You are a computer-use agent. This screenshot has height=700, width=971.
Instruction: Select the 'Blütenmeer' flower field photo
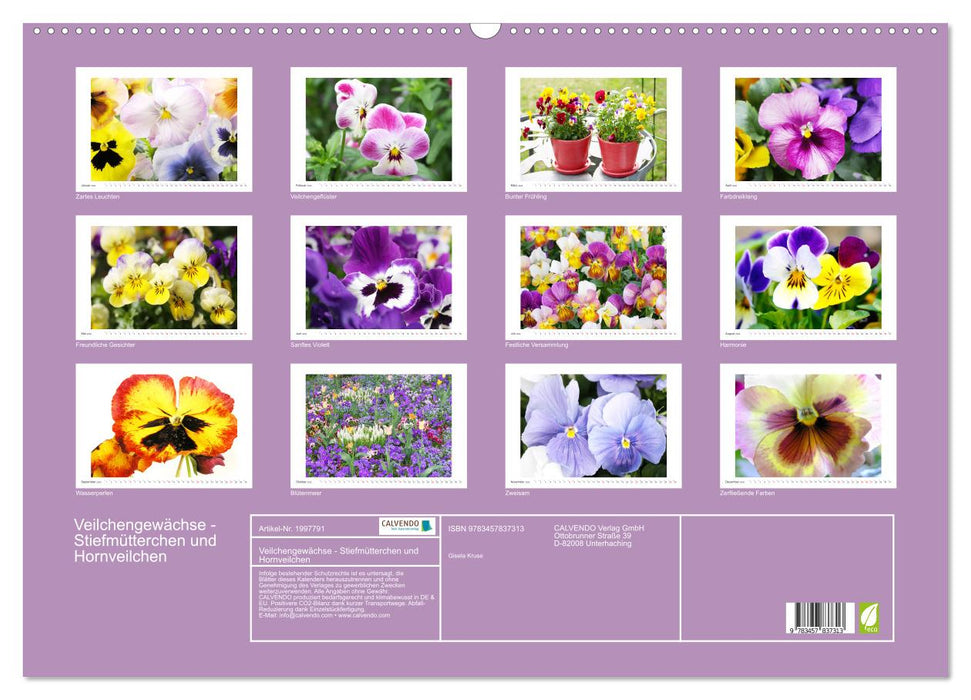pyautogui.click(x=378, y=425)
